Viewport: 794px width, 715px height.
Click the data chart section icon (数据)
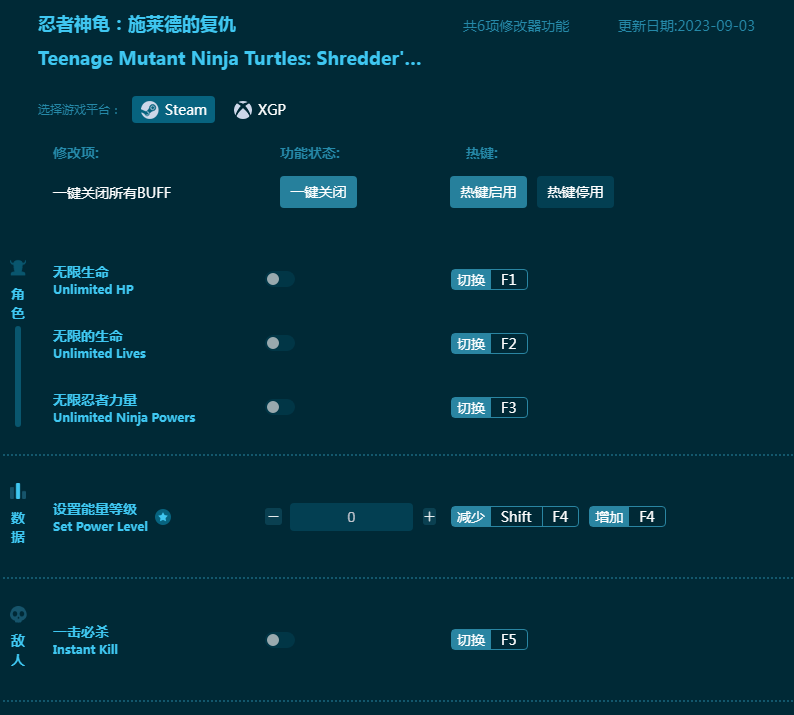coord(18,491)
